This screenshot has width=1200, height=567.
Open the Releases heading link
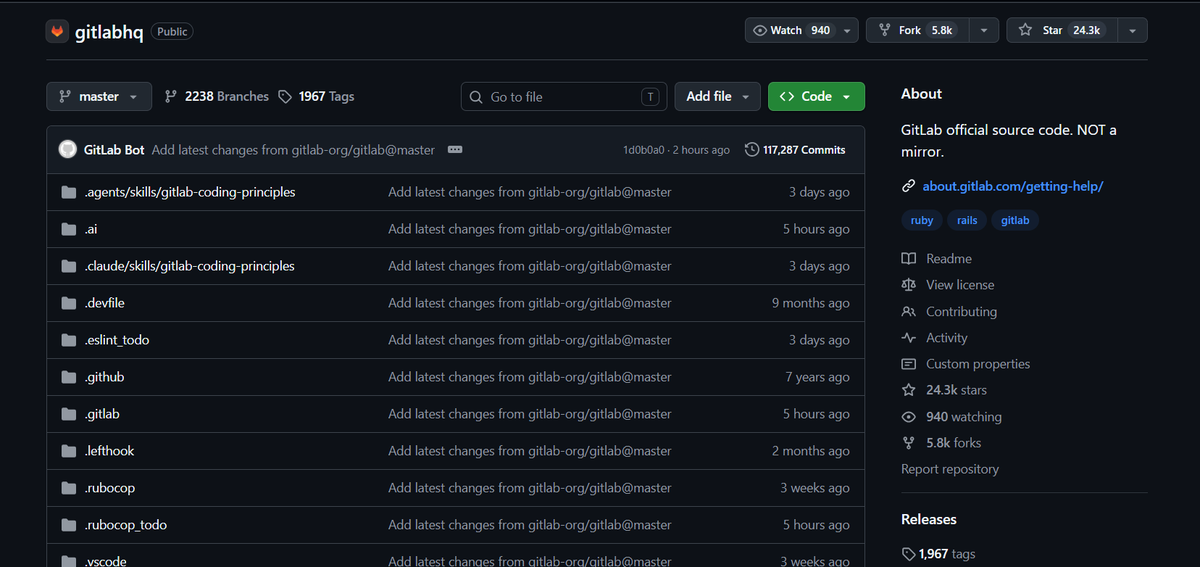[x=929, y=519]
